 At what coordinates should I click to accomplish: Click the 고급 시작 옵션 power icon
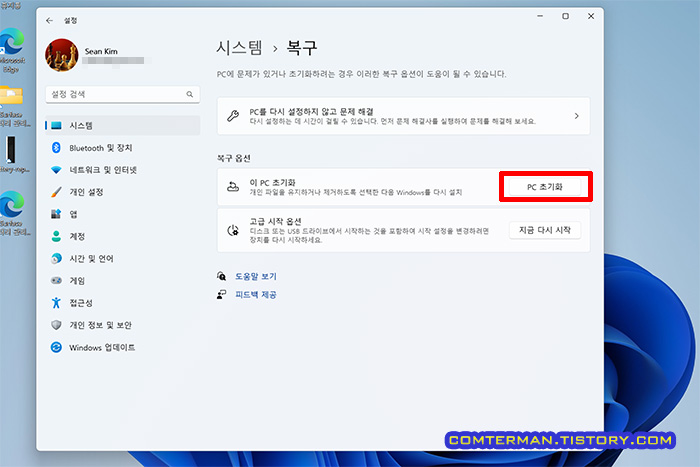point(233,230)
